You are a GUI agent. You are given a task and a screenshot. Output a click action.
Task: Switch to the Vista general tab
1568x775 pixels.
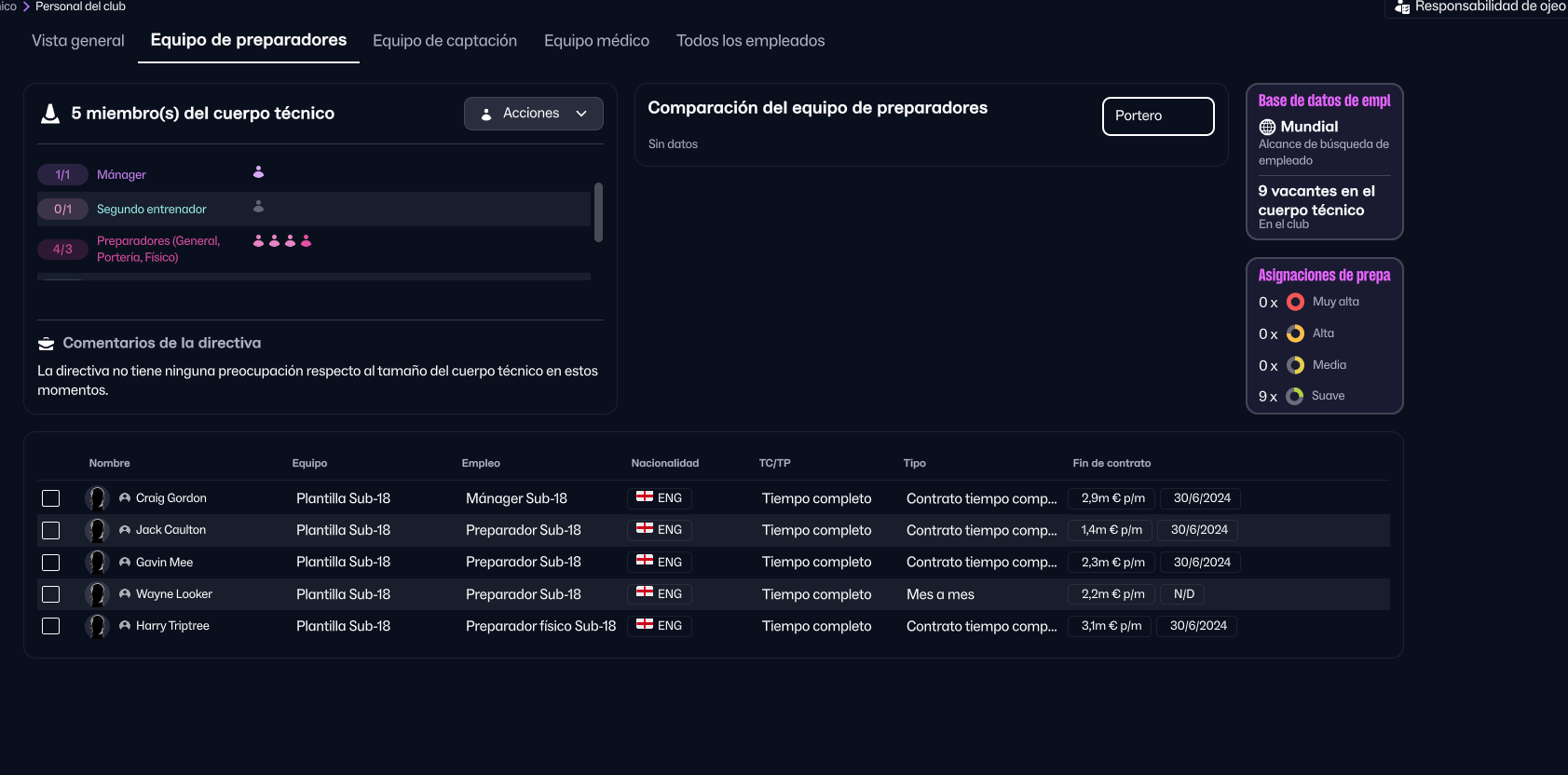click(78, 41)
